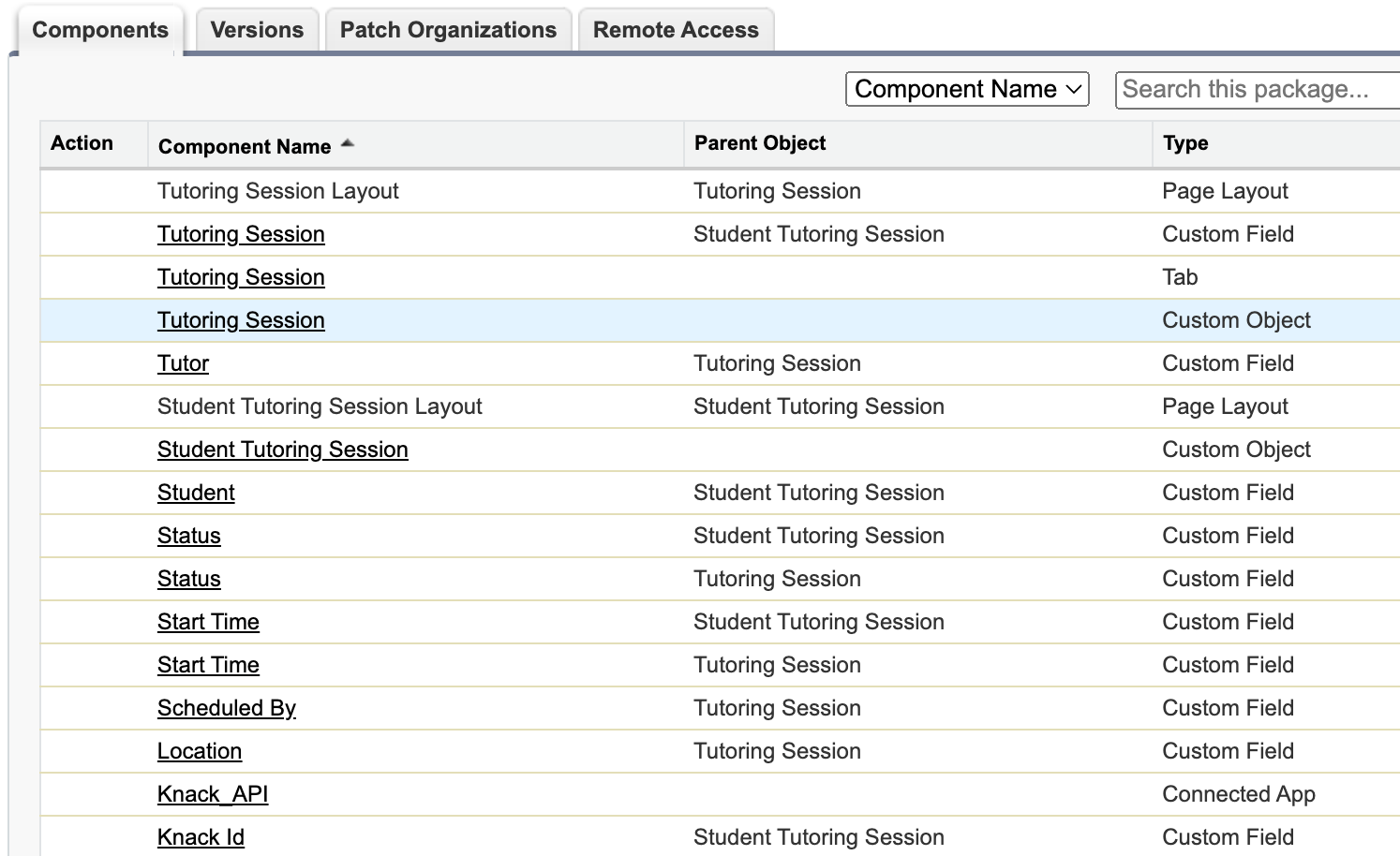
Task: Open the Tutoring Session Custom Field link
Action: (x=241, y=234)
